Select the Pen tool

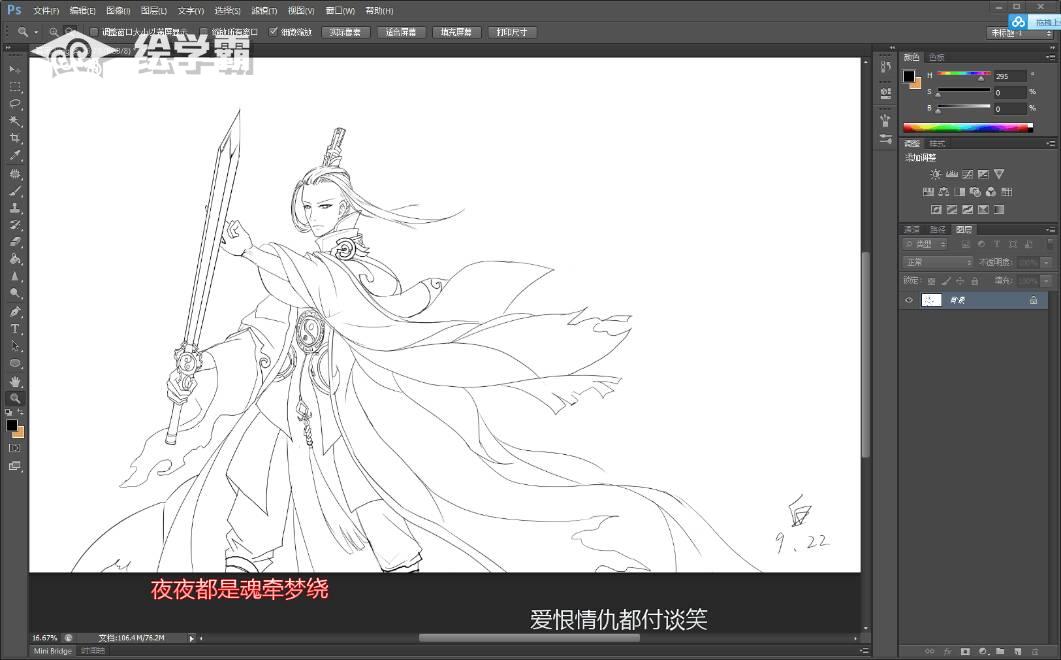15,311
